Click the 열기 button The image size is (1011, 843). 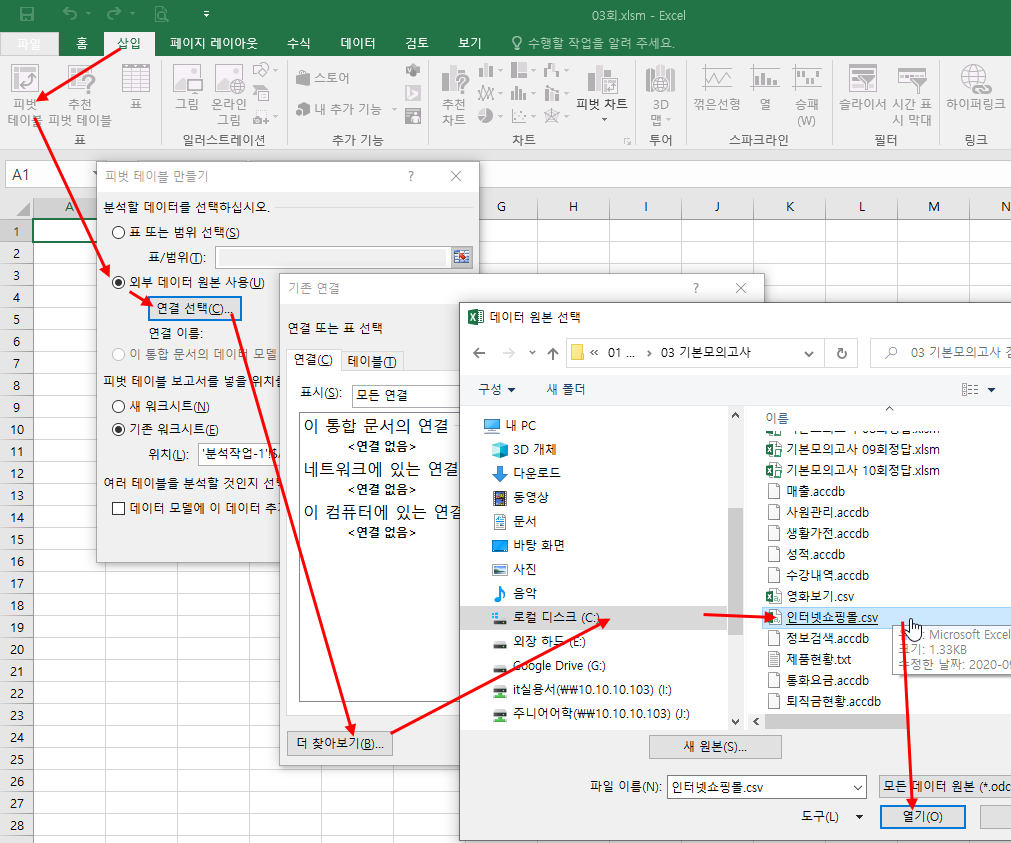pos(923,817)
